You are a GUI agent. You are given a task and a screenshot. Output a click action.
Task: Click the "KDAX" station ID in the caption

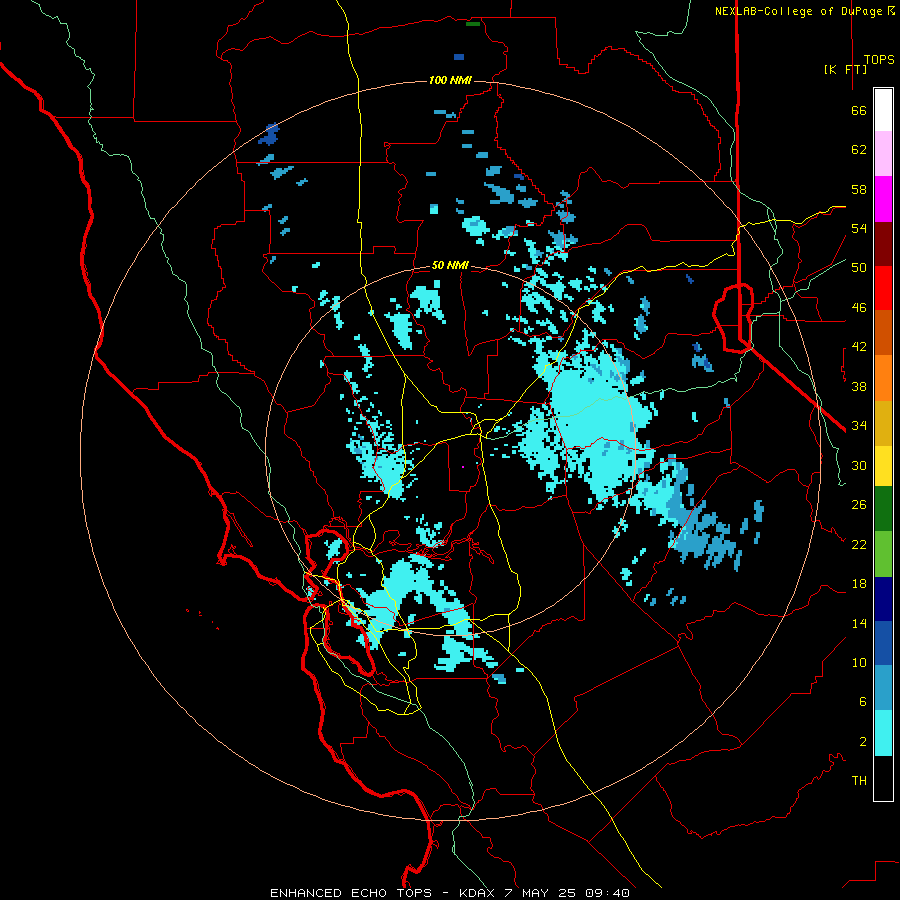(x=479, y=893)
